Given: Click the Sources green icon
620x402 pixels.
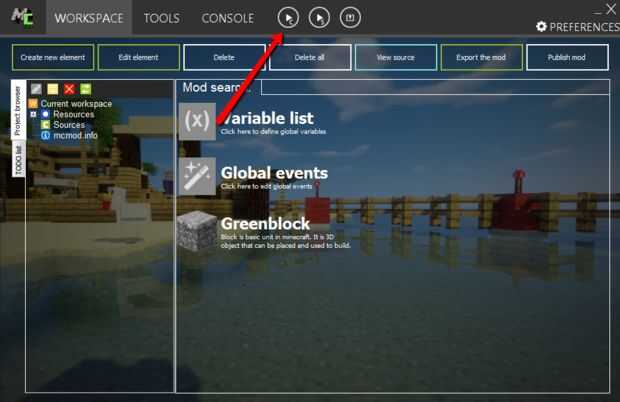Looking at the screenshot, I should [45, 125].
